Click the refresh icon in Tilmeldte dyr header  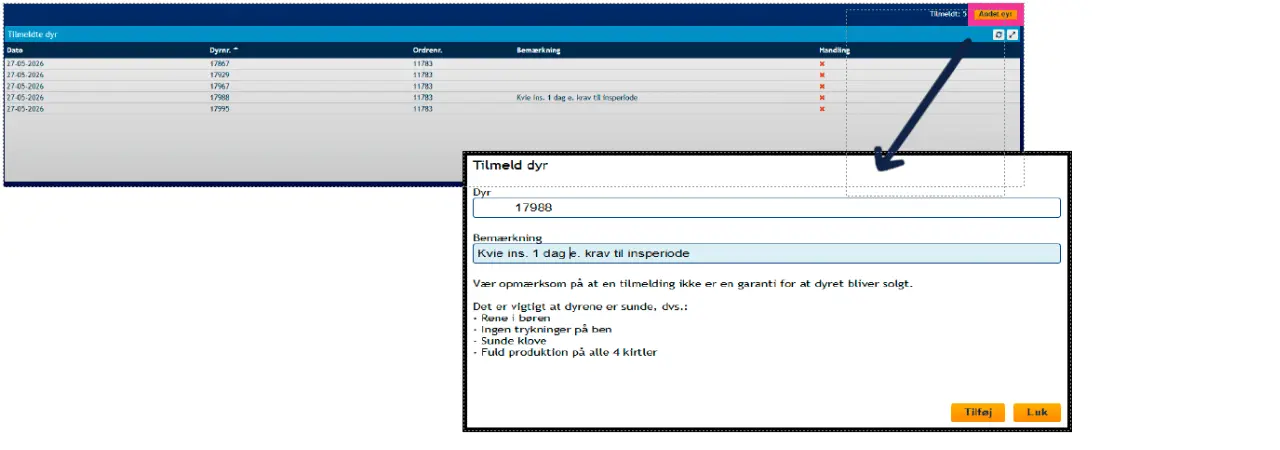tap(998, 35)
